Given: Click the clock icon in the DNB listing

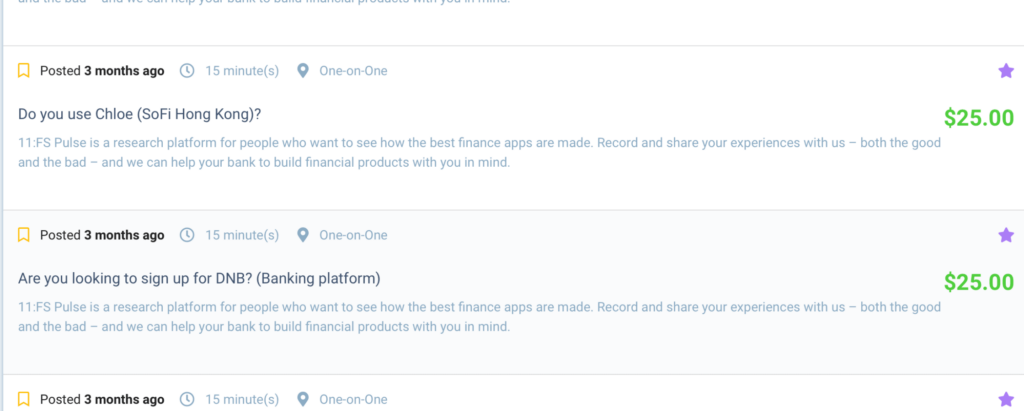Looking at the screenshot, I should point(187,235).
